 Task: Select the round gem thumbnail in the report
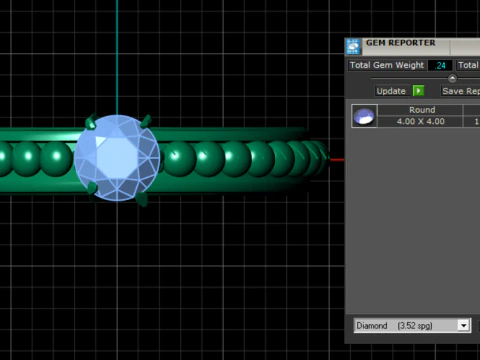click(364, 116)
